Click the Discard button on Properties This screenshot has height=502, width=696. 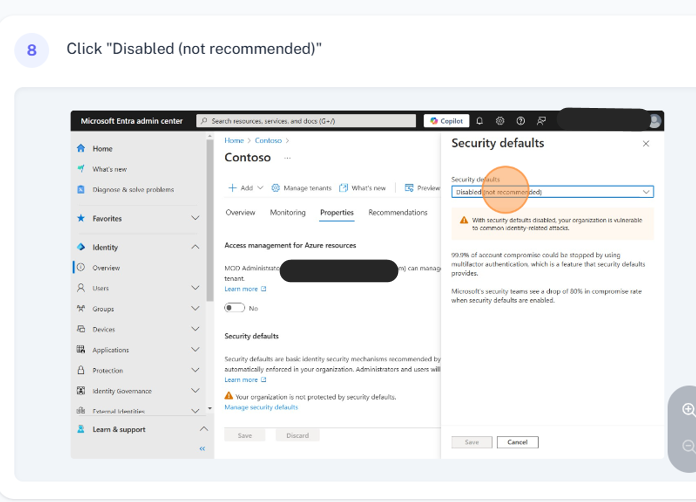(297, 435)
